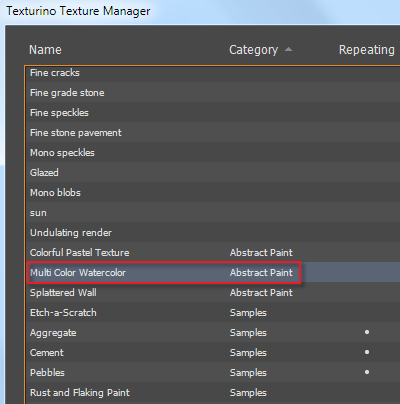Choose the Fine speckles texture
400x404 pixels.
pos(213,112)
